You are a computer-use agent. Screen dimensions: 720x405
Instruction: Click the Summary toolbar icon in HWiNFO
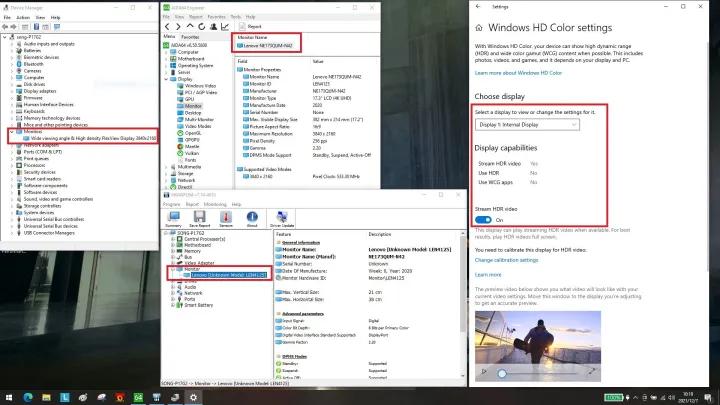point(174,217)
